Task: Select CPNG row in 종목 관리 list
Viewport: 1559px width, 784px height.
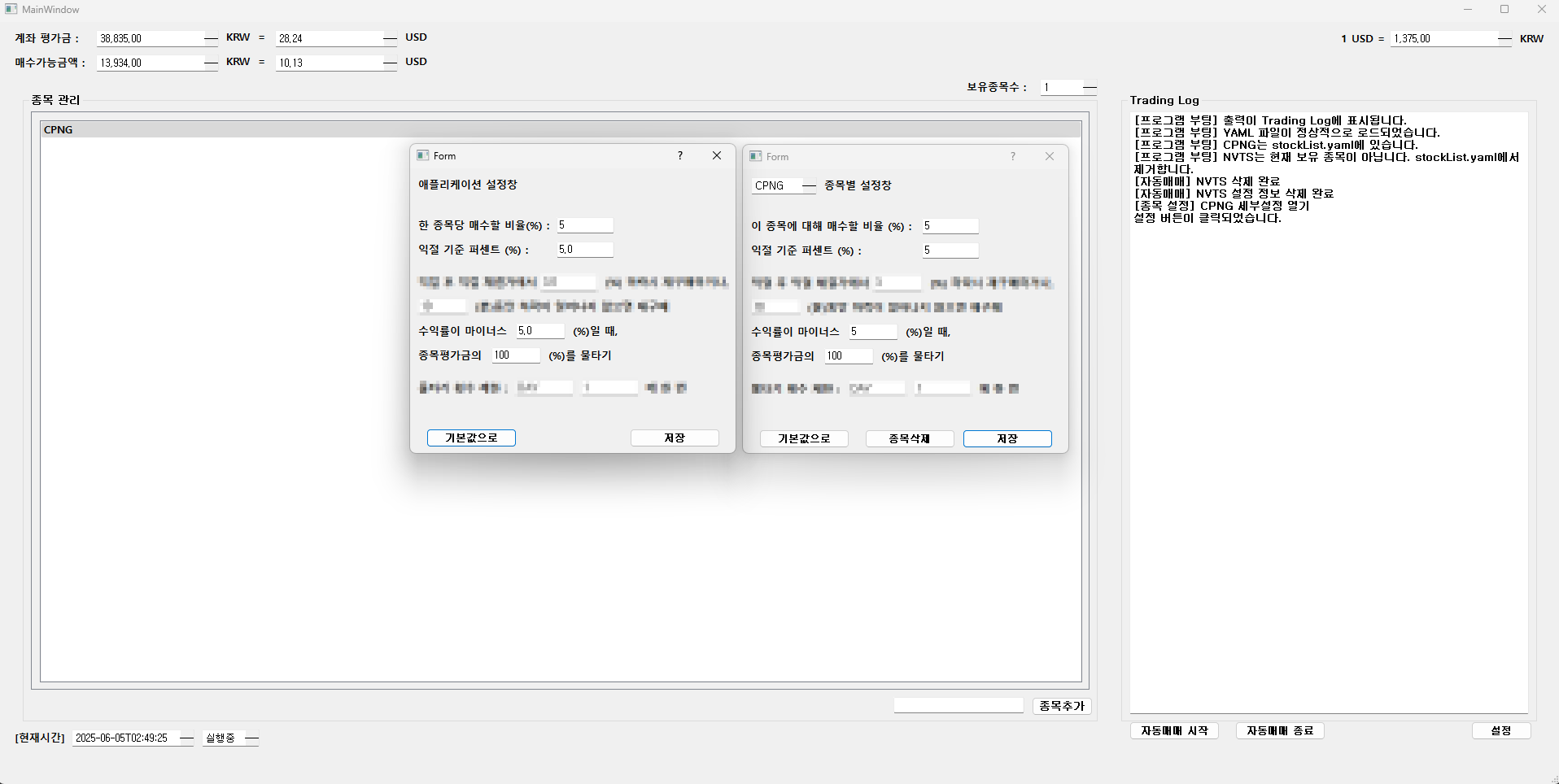Action: pyautogui.click(x=561, y=129)
